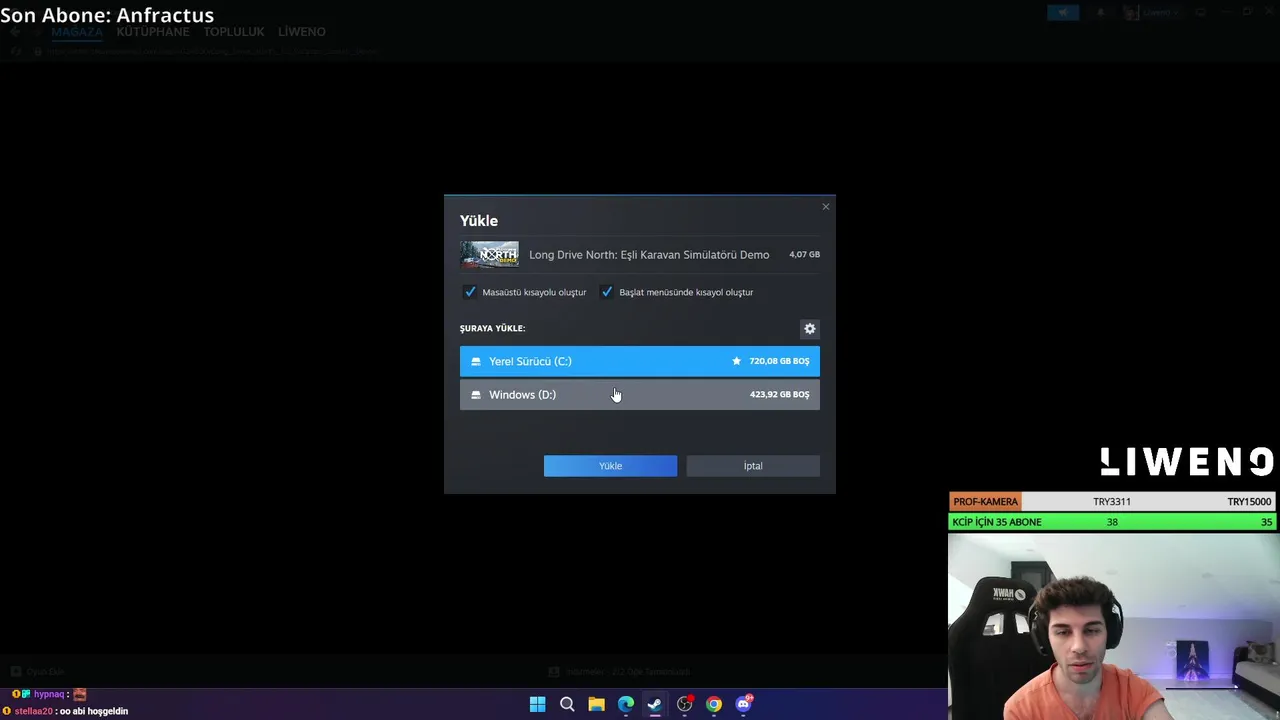
Task: Click the 423,92 GB BOŞ text
Action: tap(779, 394)
